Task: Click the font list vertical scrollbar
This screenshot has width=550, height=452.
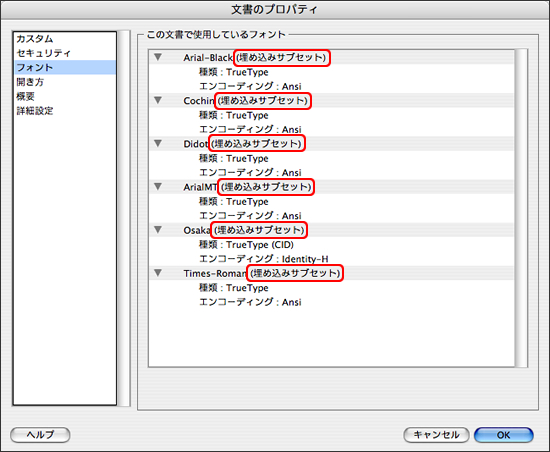Action: point(522,208)
